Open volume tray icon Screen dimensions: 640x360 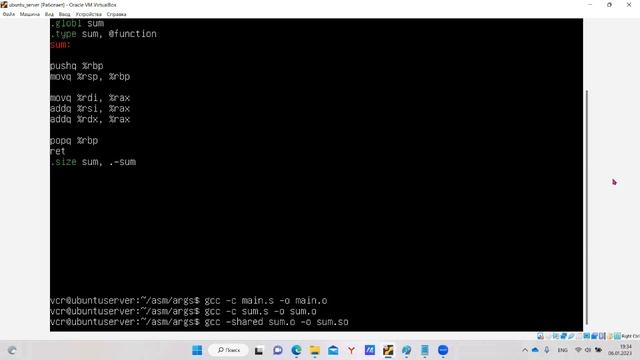(x=588, y=350)
